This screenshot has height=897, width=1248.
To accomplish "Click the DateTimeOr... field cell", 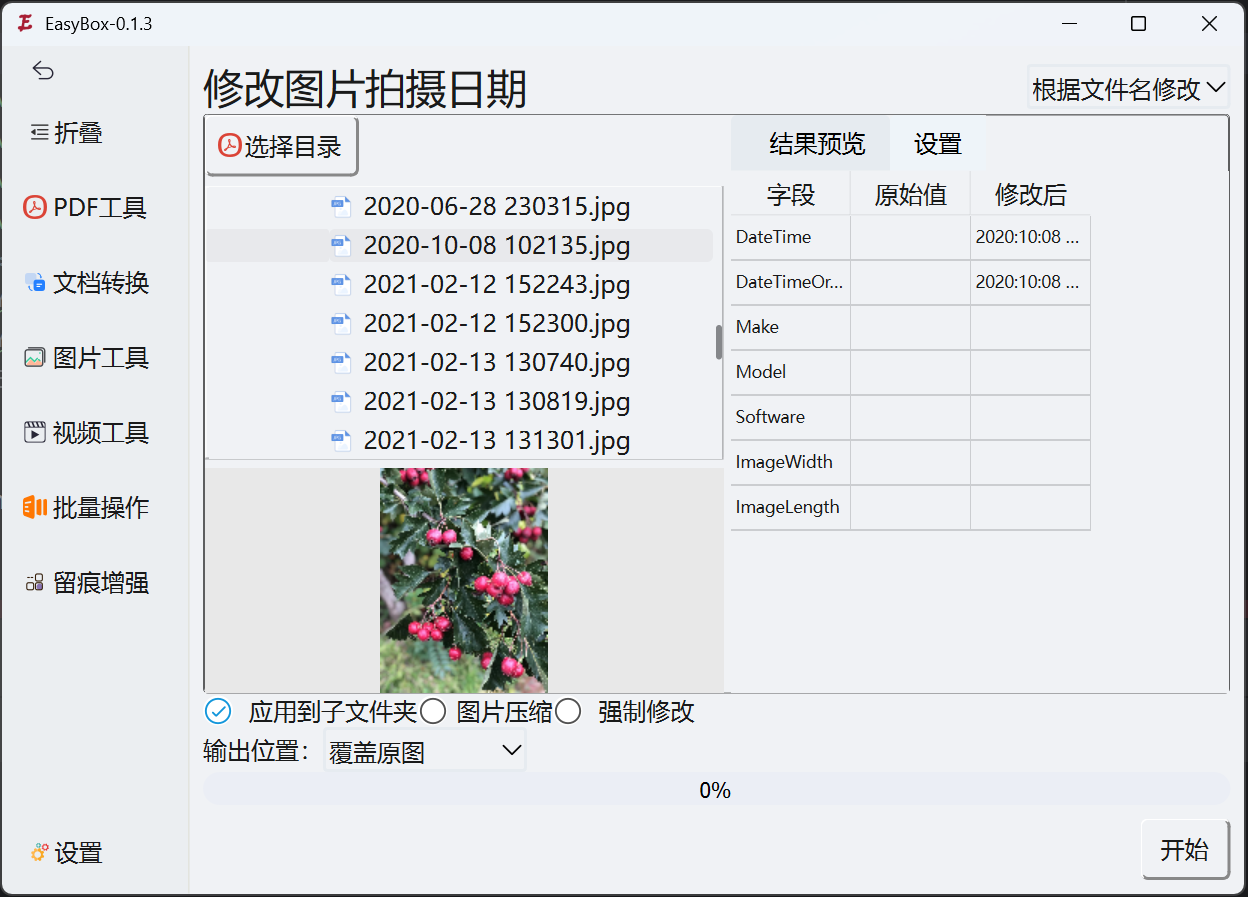I will point(791,282).
